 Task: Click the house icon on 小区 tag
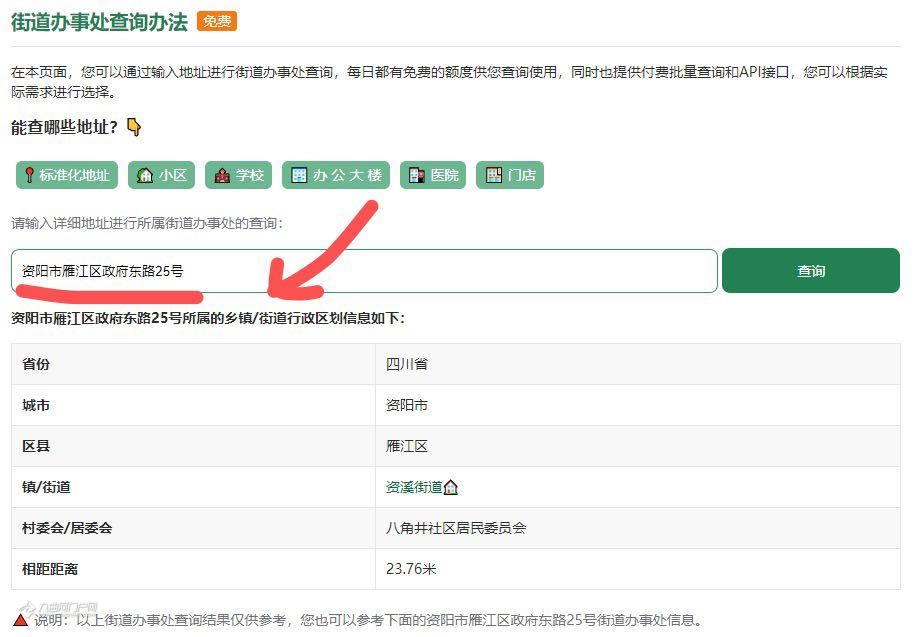point(145,175)
